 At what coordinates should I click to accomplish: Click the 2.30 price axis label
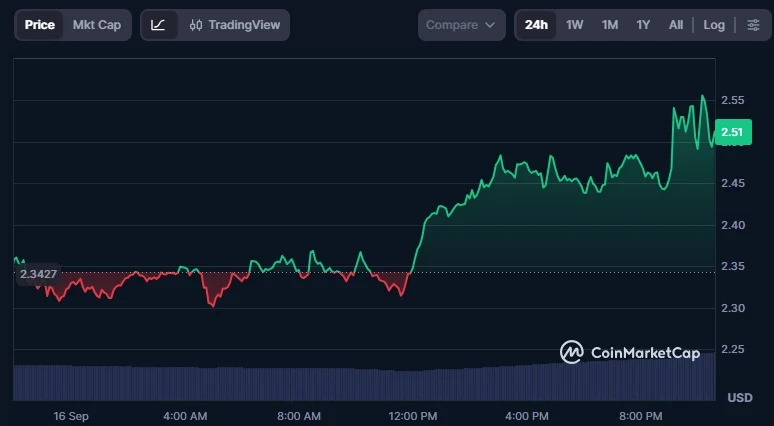click(x=733, y=308)
